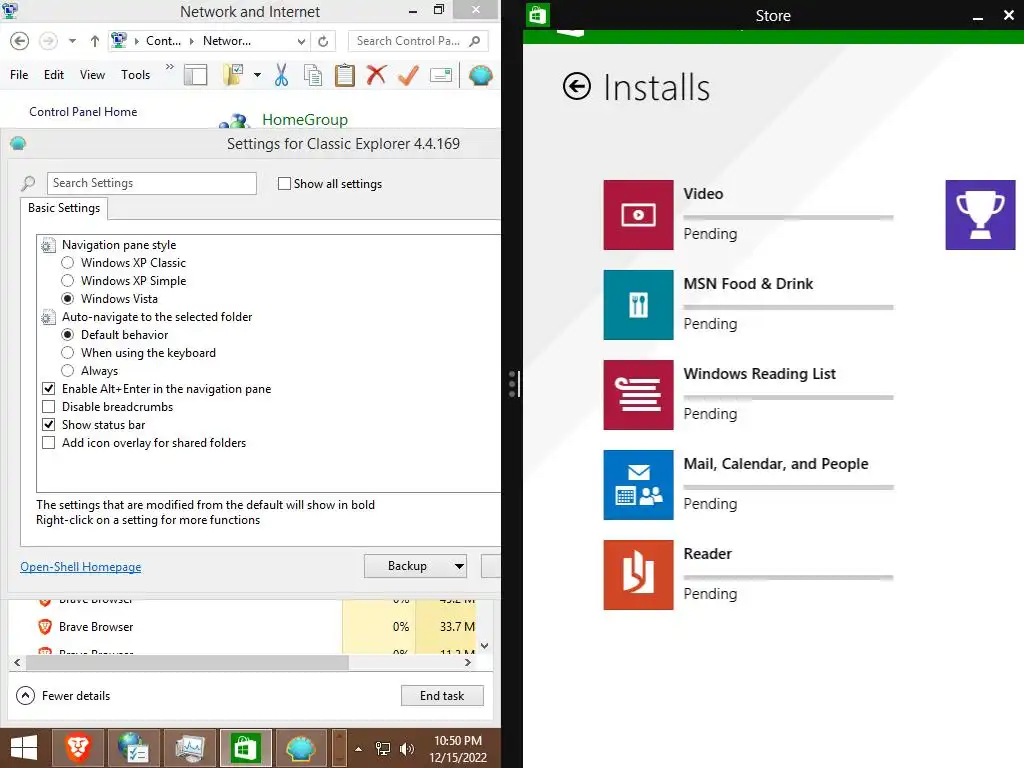Open the Edit menu
This screenshot has height=768, width=1024.
click(x=54, y=75)
